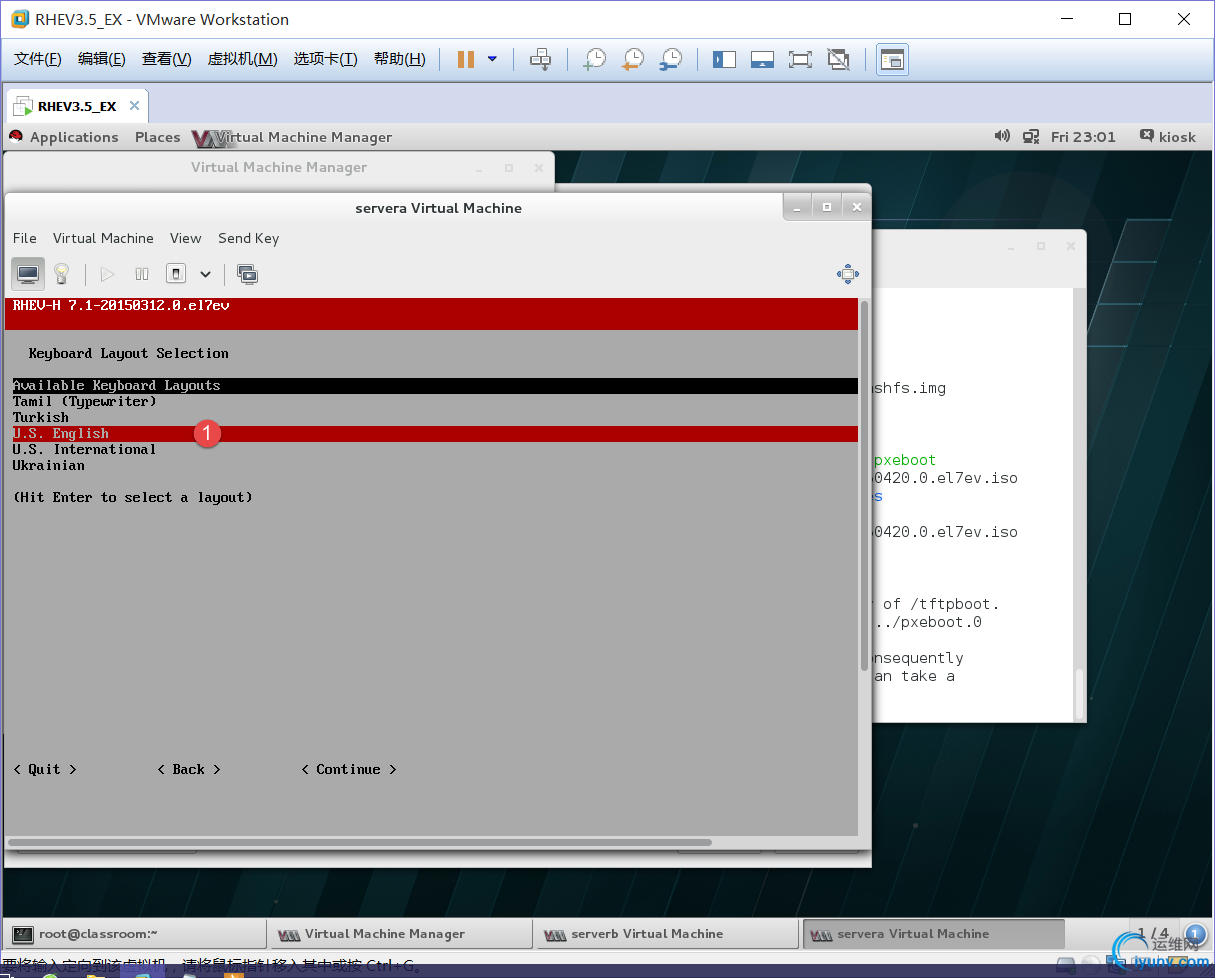1215x978 pixels.
Task: Click Virtual Machine Manager in the top panel
Action: (292, 137)
